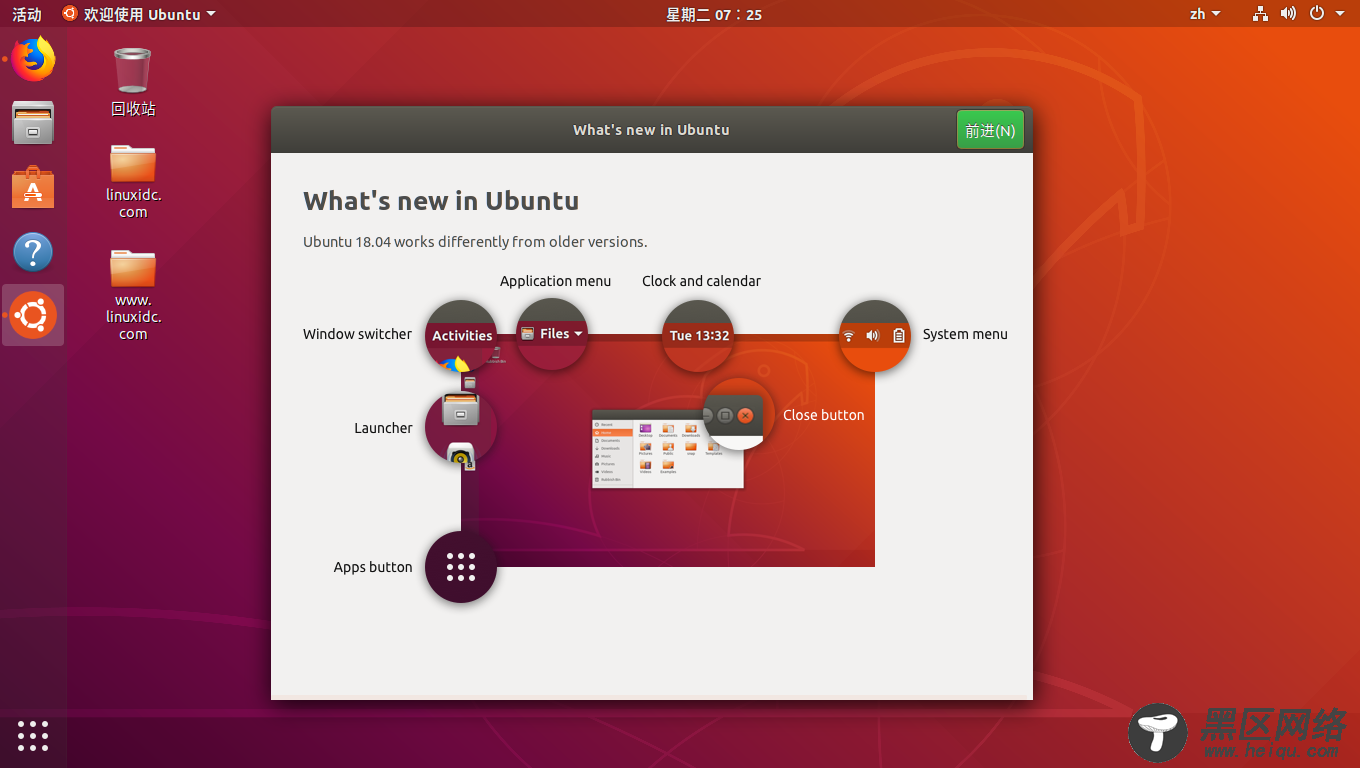This screenshot has width=1360, height=768.
Task: Click the 'Application menu' label
Action: coord(555,281)
